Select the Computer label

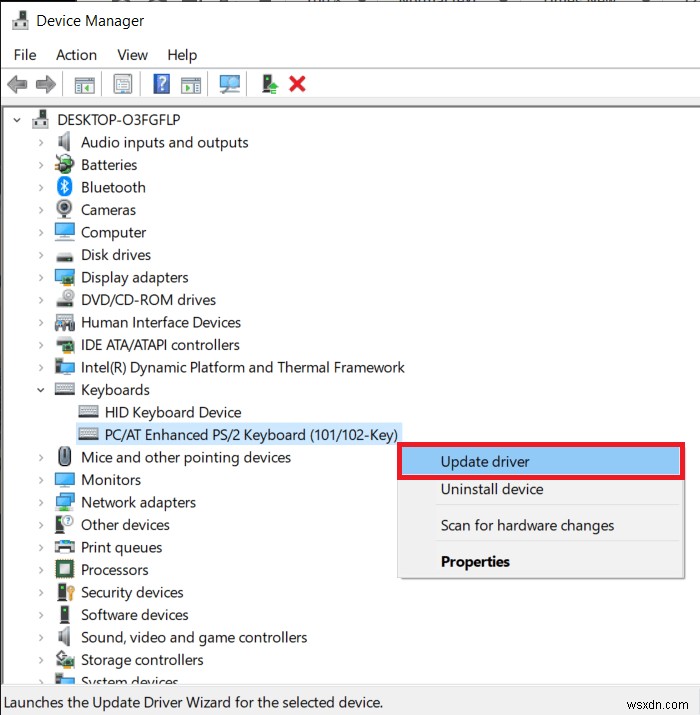coord(114,232)
